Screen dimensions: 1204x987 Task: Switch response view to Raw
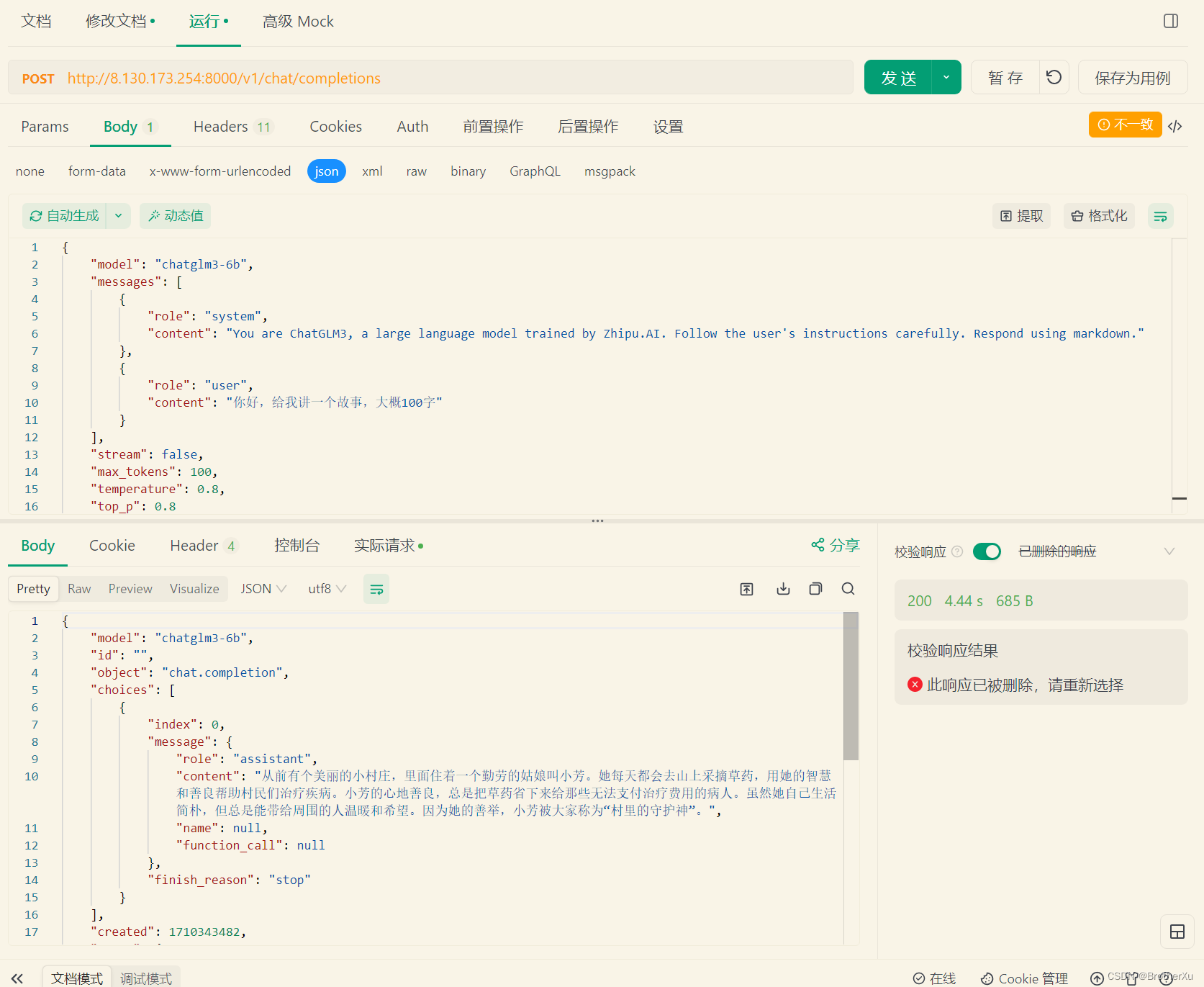(79, 589)
